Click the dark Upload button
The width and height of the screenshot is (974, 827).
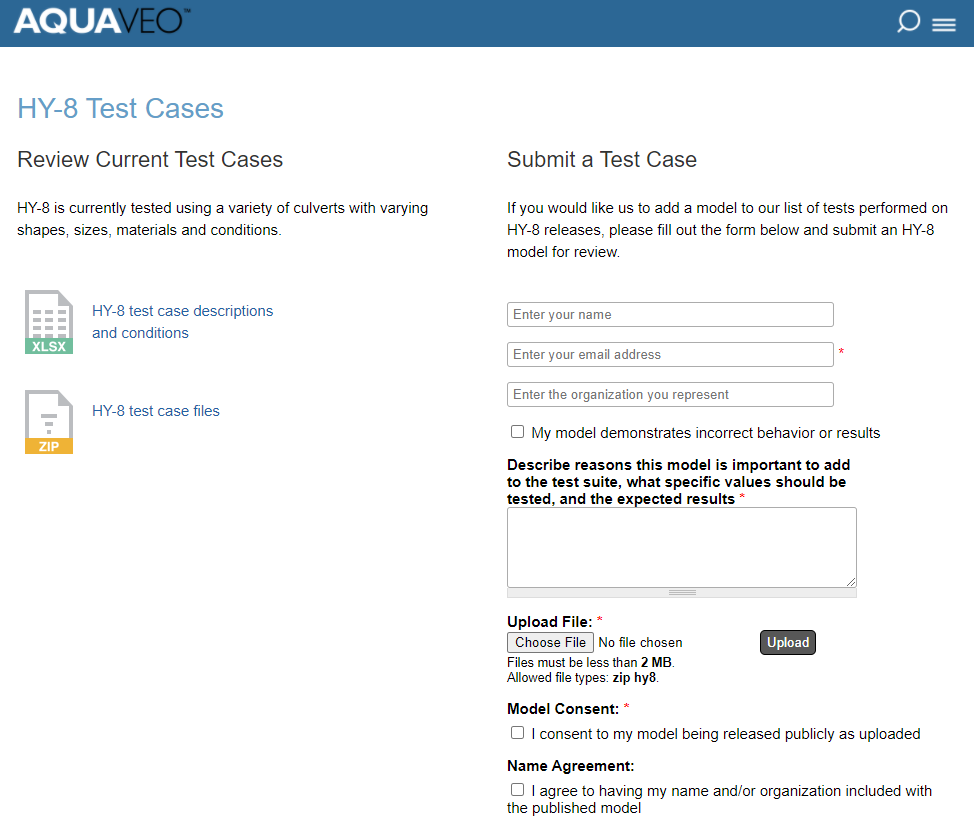[788, 642]
